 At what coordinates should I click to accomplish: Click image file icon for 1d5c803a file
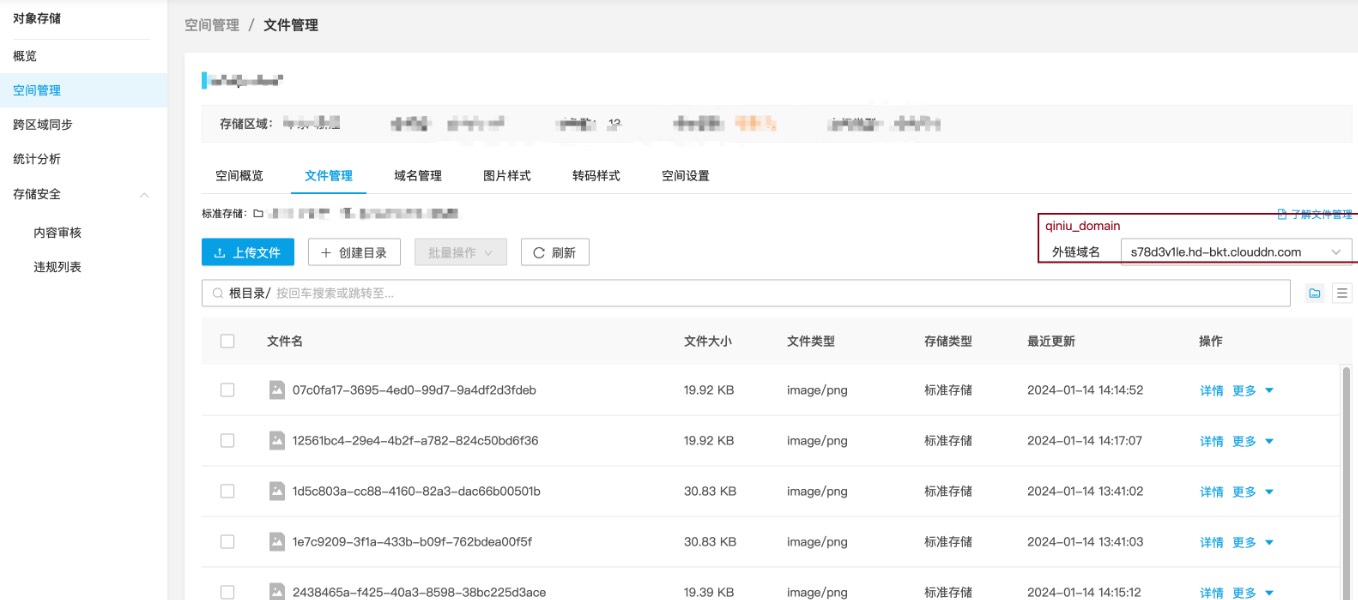[x=277, y=491]
